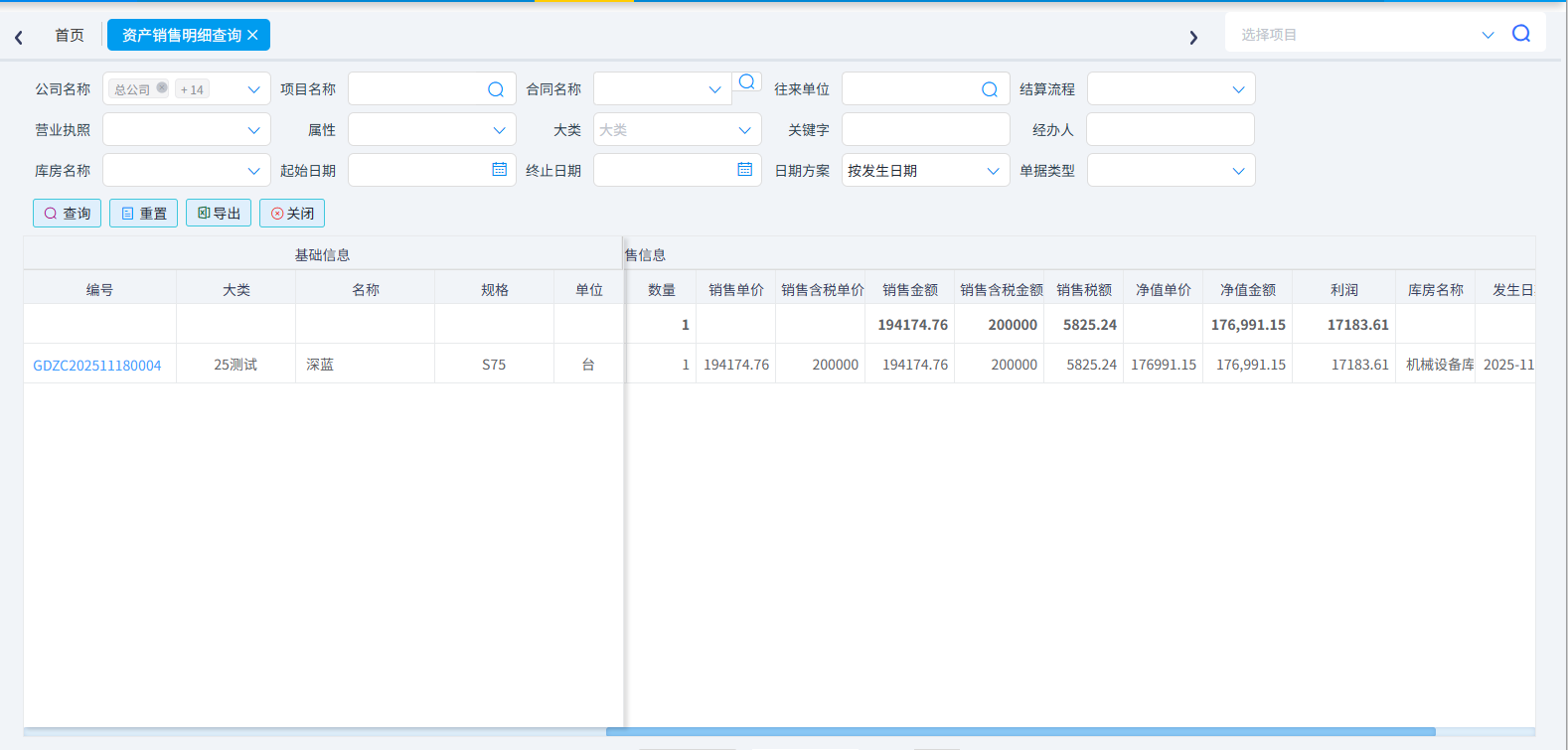Click the 导出 export button
Screen dimensions: 1568x750
(219, 214)
